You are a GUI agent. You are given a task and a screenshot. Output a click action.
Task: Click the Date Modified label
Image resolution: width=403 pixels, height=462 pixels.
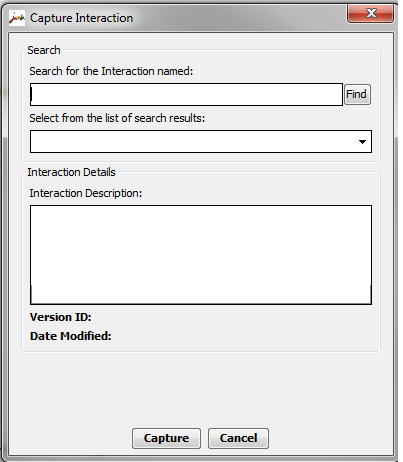71,336
